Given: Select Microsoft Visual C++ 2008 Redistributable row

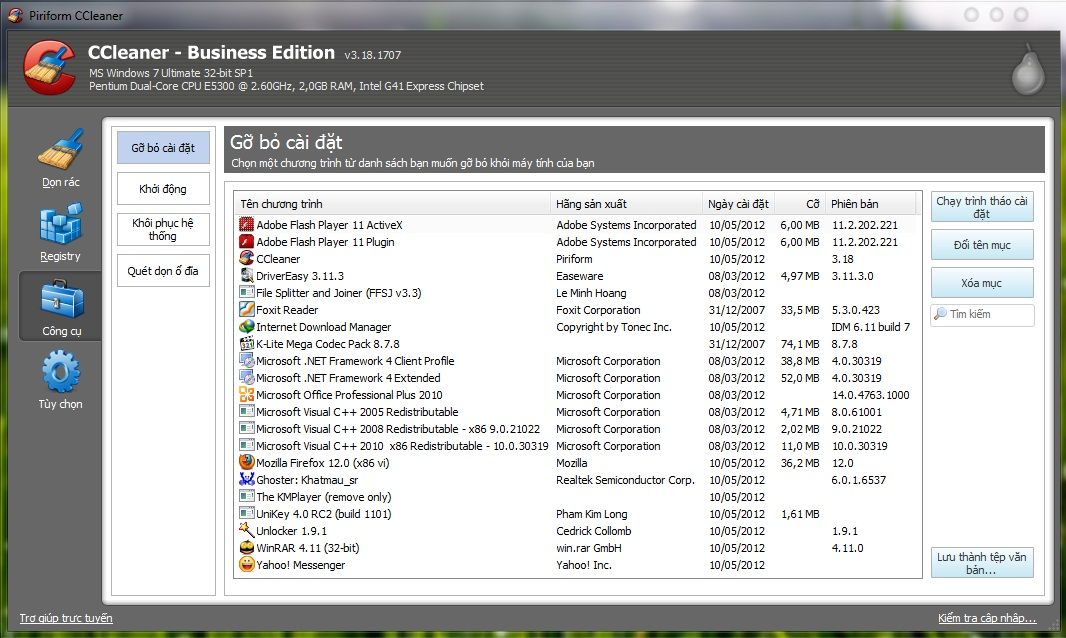Looking at the screenshot, I should click(x=578, y=429).
